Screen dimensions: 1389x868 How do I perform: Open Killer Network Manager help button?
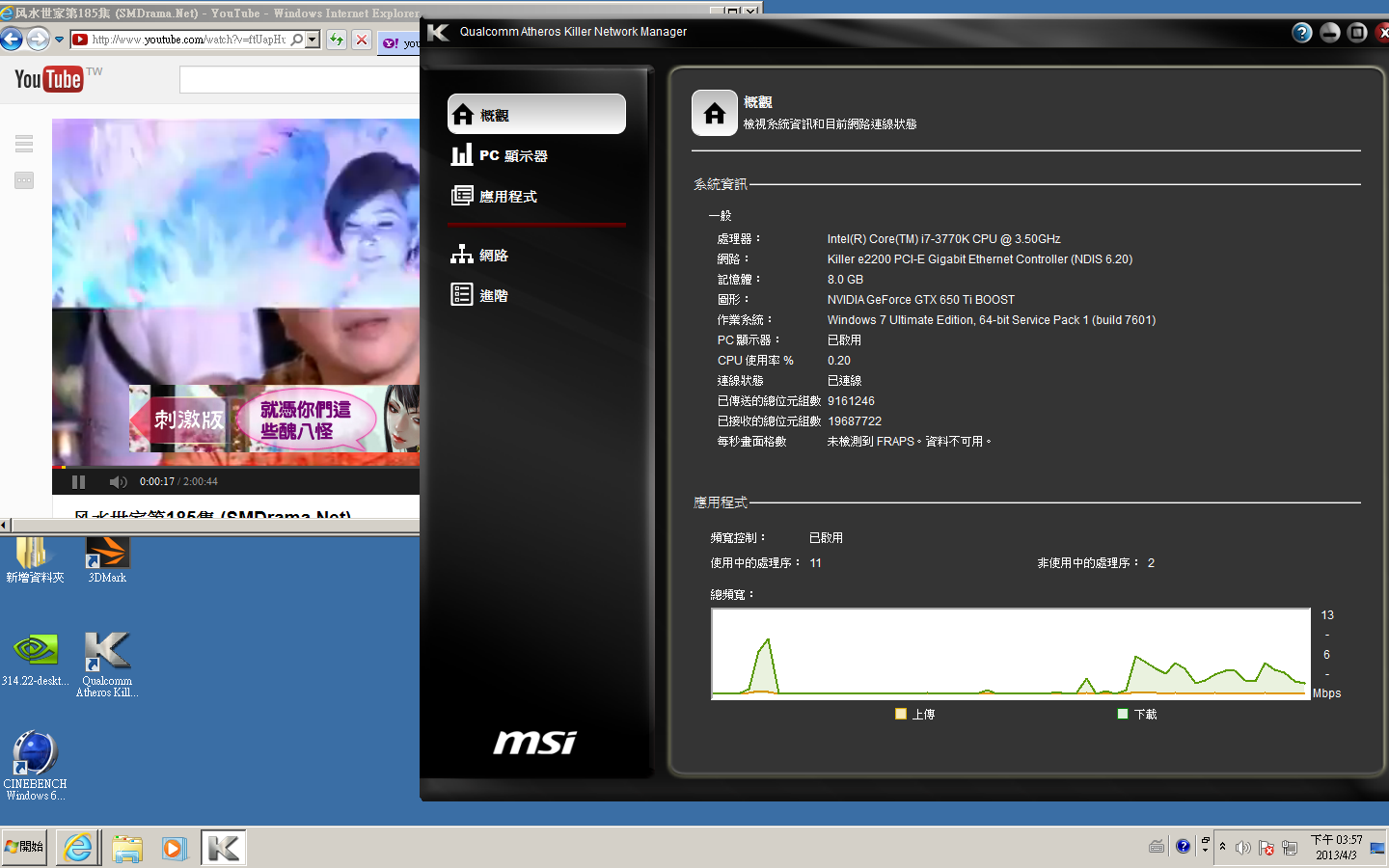point(1302,33)
